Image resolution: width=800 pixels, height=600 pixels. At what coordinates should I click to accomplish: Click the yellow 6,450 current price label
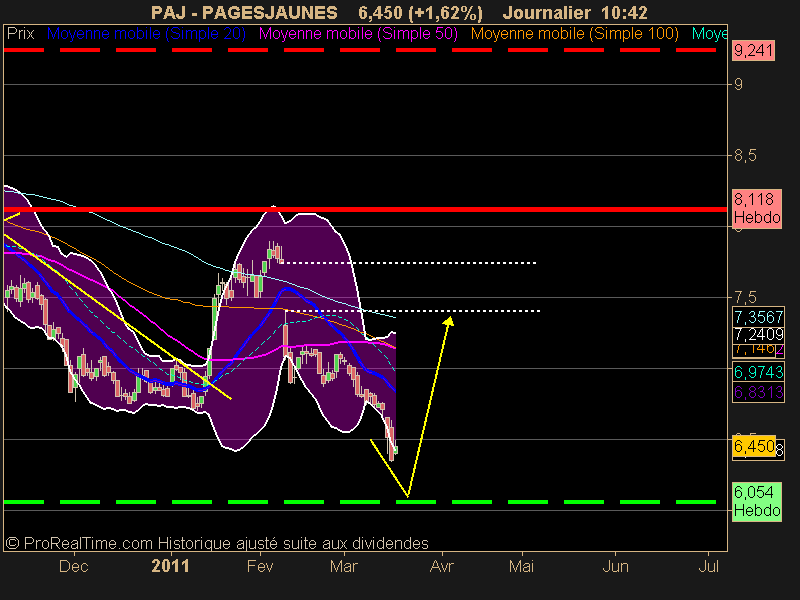(754, 446)
